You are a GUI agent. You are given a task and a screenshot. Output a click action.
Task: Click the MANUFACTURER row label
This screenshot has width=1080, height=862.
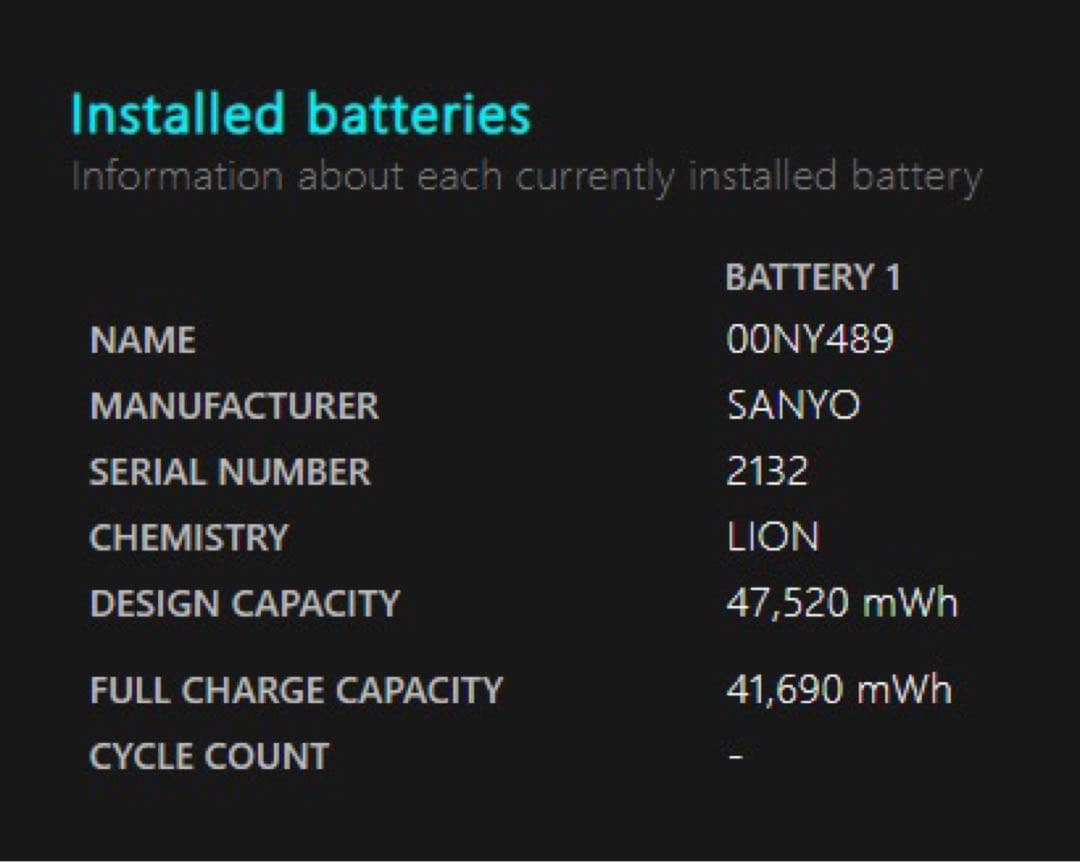pyautogui.click(x=234, y=406)
